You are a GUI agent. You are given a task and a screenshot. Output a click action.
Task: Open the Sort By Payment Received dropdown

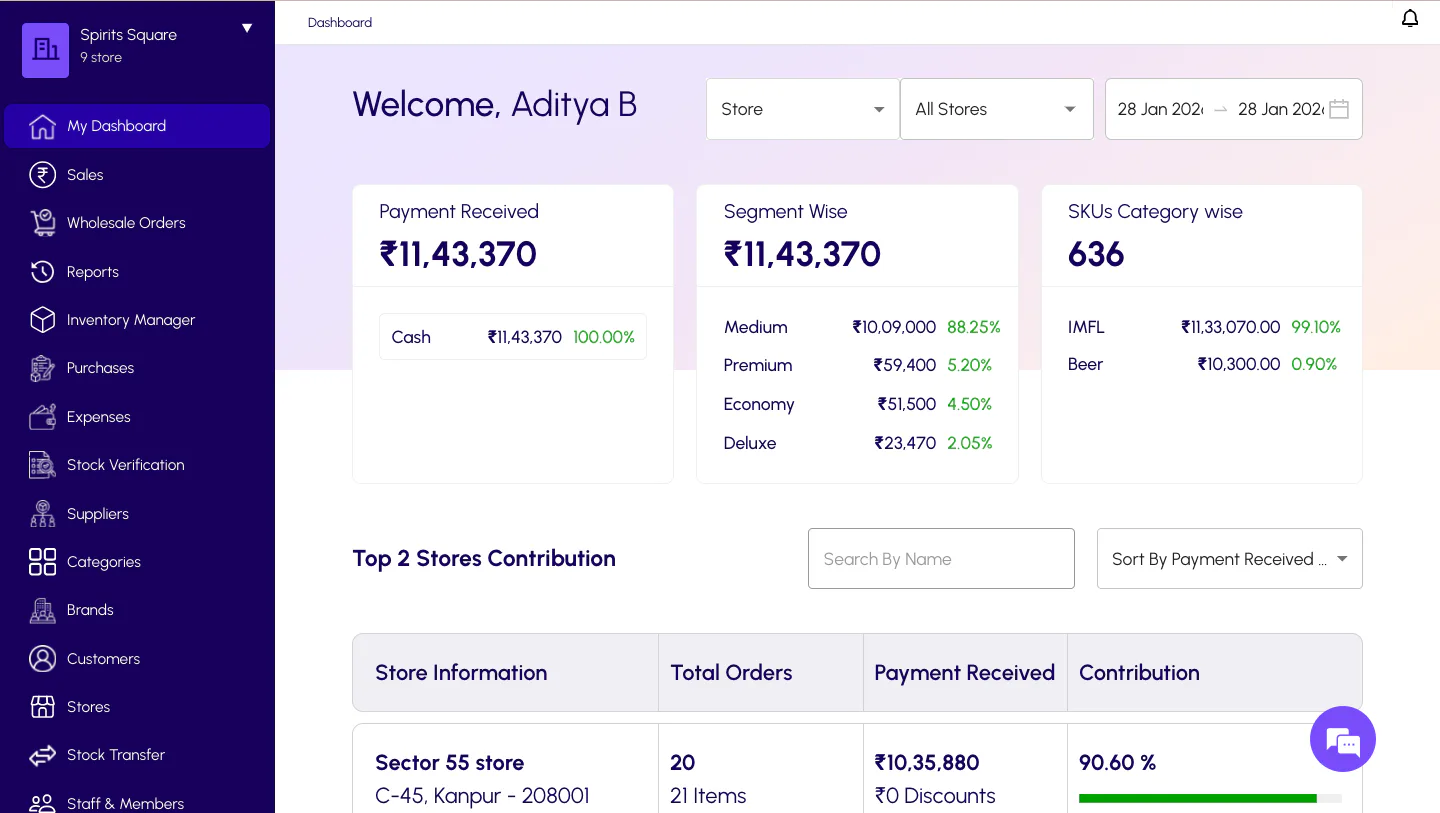pyautogui.click(x=1230, y=559)
